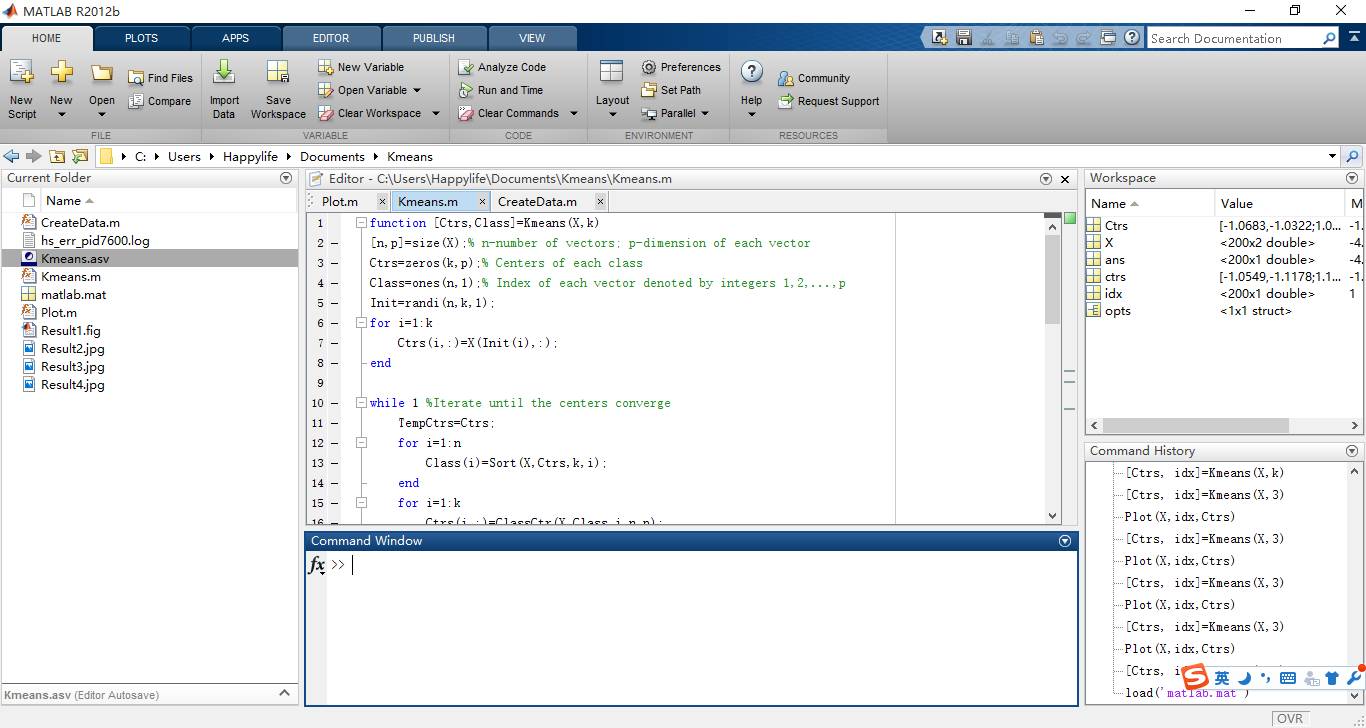Collapse the function block at line 1
Viewport: 1366px width, 728px height.
pos(361,223)
